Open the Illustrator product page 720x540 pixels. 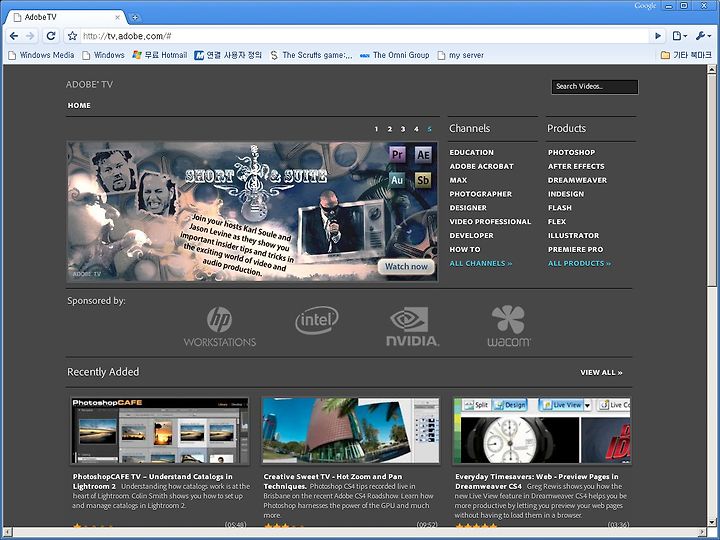click(574, 235)
